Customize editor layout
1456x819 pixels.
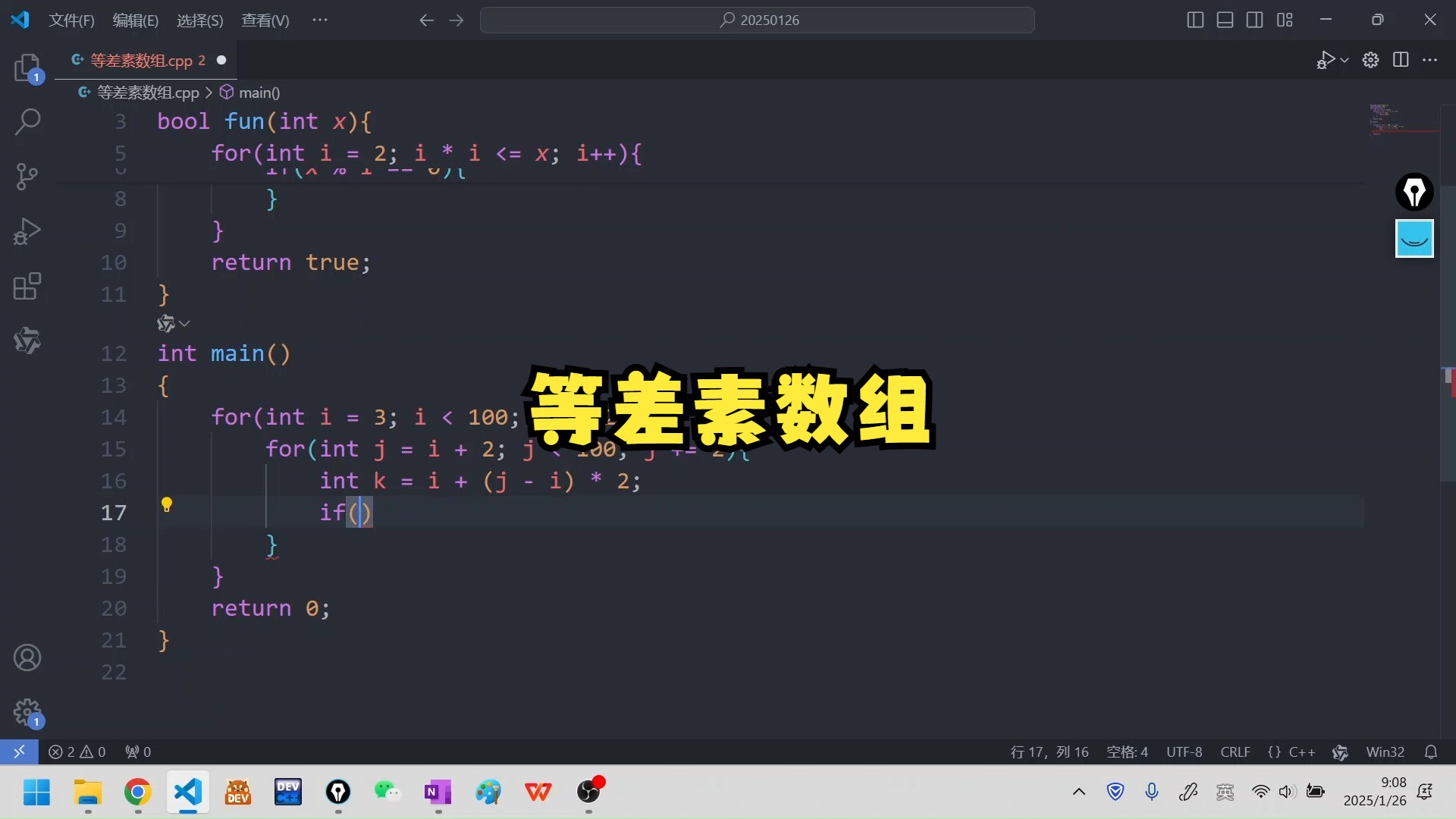1285,20
